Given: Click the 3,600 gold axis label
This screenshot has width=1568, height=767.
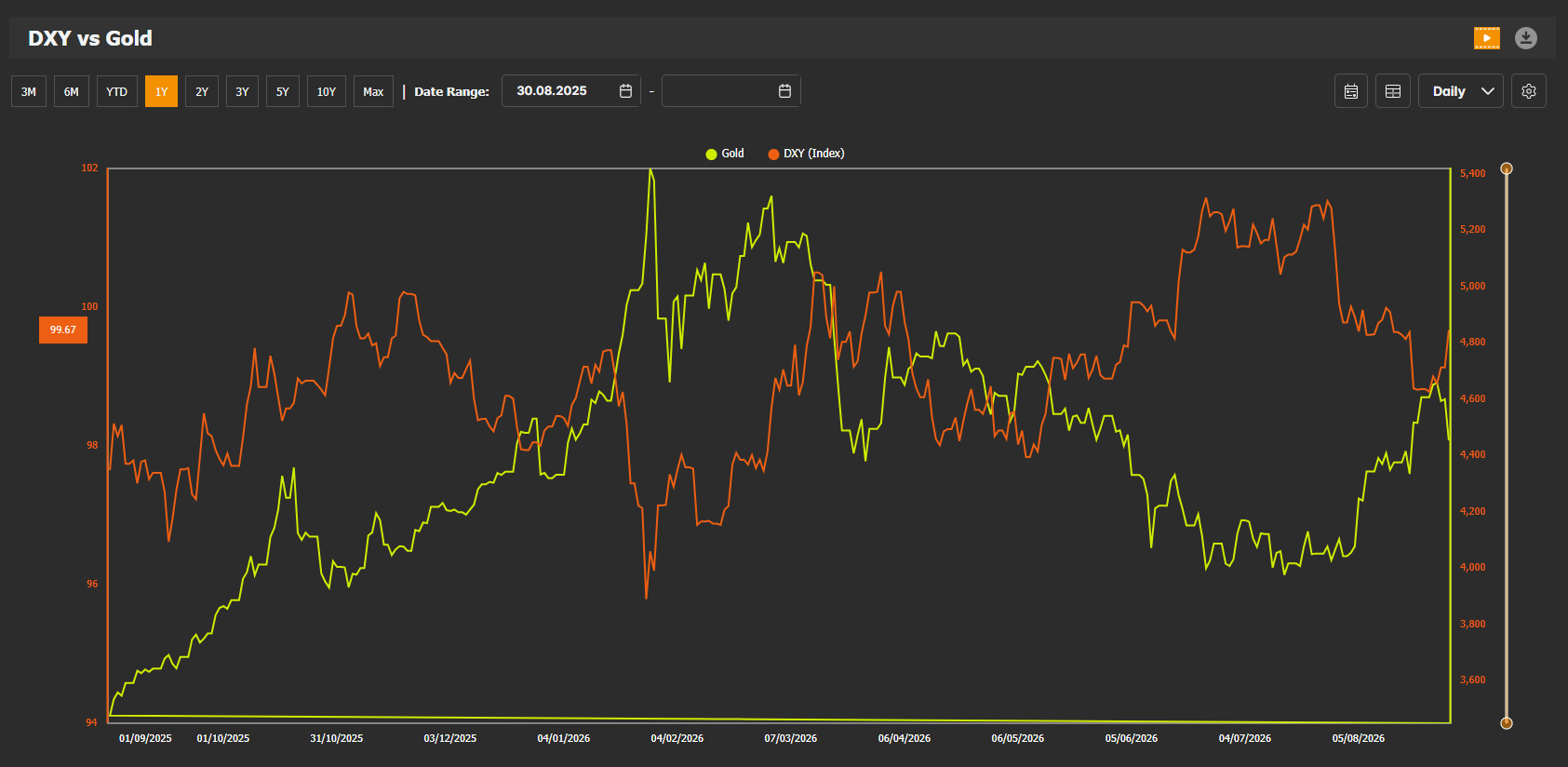Looking at the screenshot, I should [1473, 680].
